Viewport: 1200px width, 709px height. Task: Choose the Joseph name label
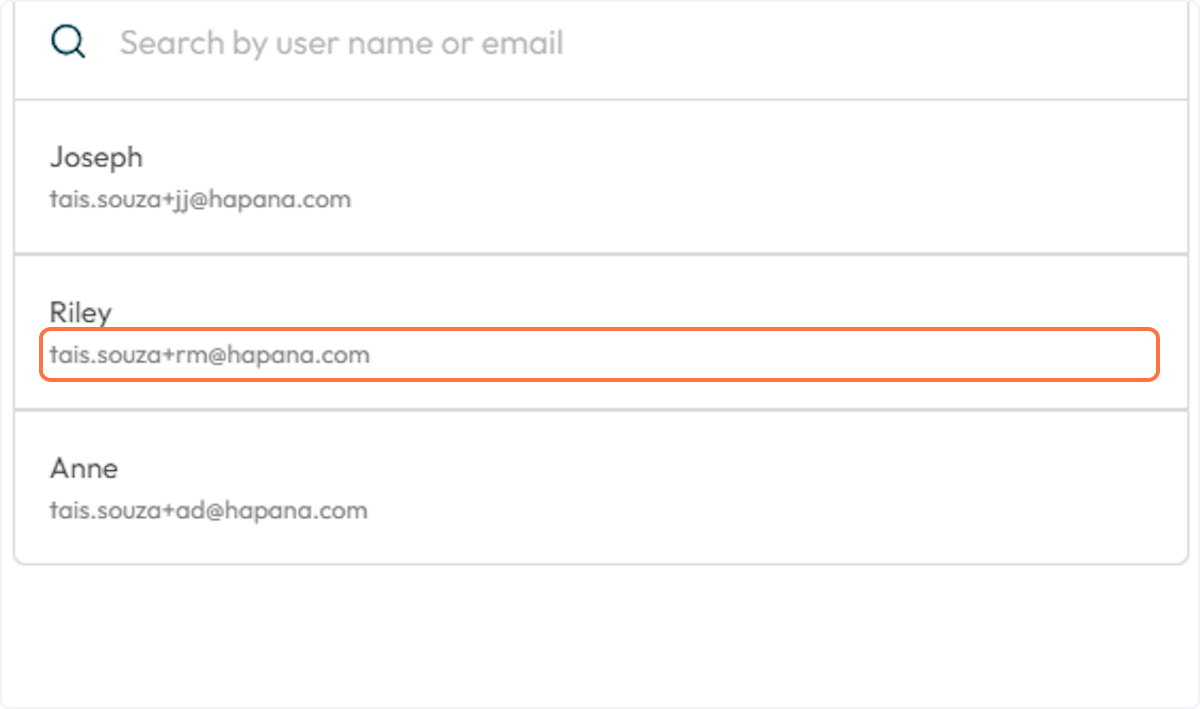96,157
